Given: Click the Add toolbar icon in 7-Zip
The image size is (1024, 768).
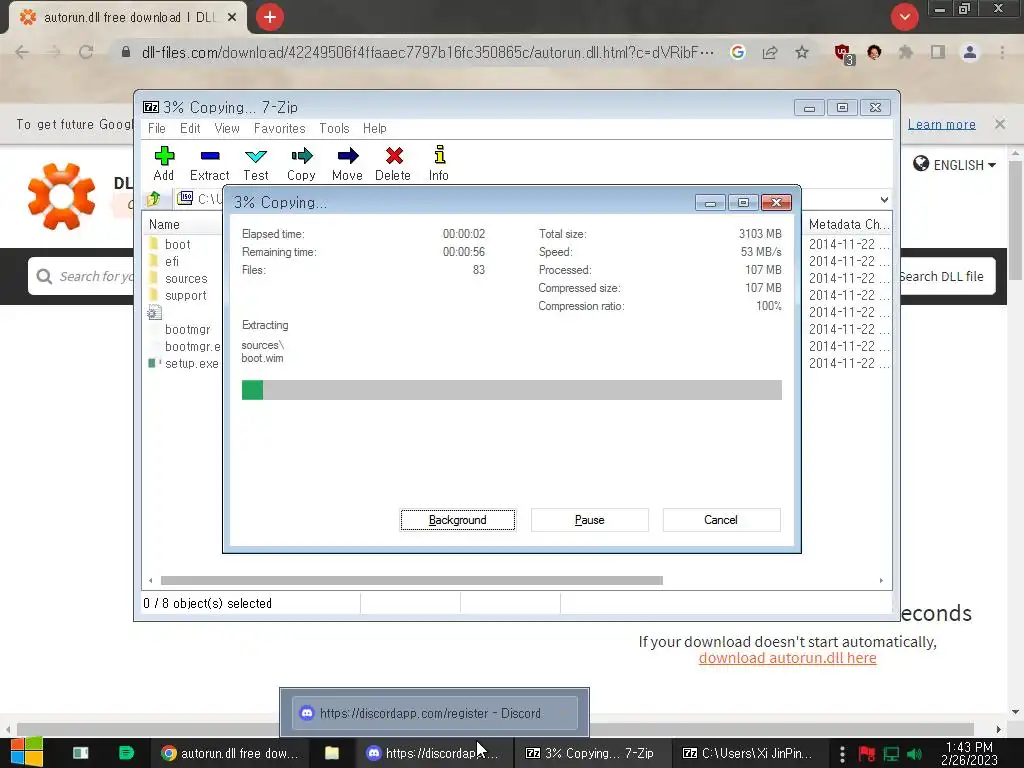Looking at the screenshot, I should (164, 163).
